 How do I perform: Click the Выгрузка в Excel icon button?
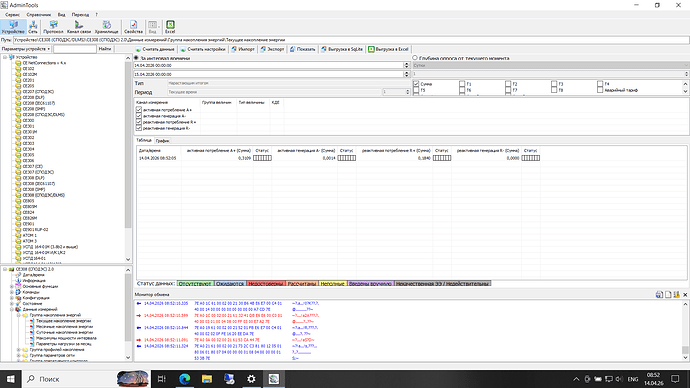coord(389,49)
